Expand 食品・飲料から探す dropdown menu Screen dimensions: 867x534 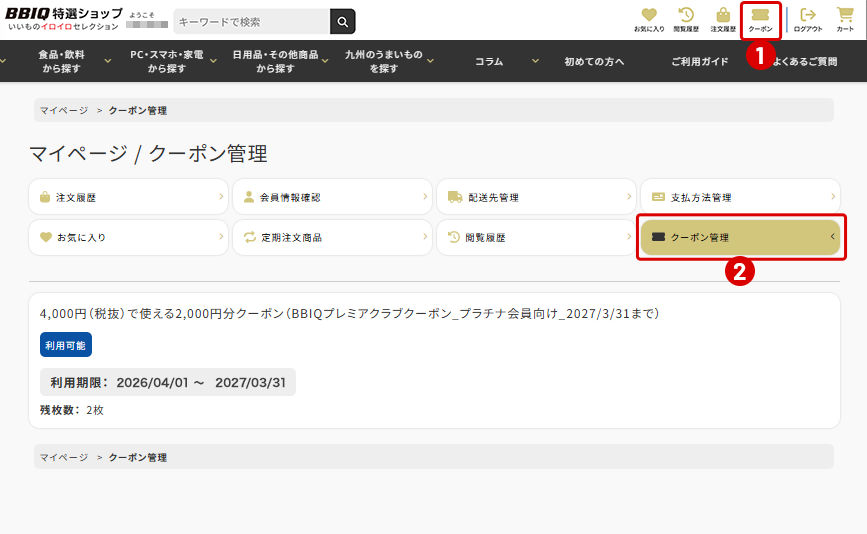pyautogui.click(x=62, y=61)
